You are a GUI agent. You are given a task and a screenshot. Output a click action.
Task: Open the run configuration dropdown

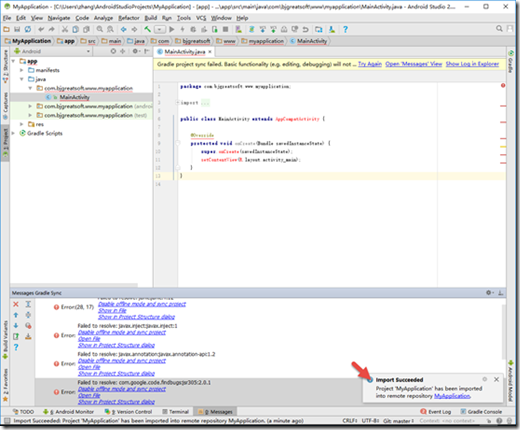click(160, 30)
